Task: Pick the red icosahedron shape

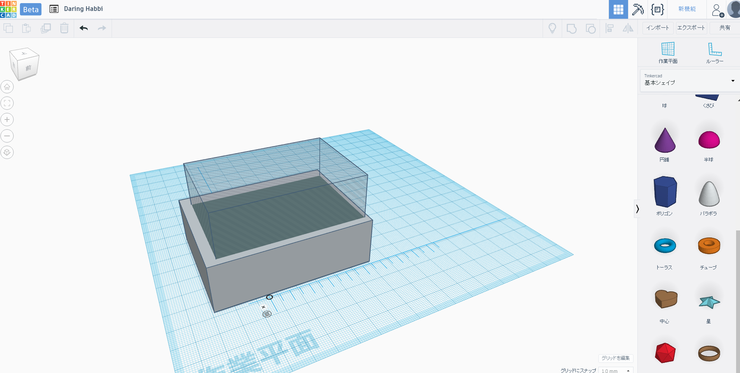Action: (x=665, y=353)
